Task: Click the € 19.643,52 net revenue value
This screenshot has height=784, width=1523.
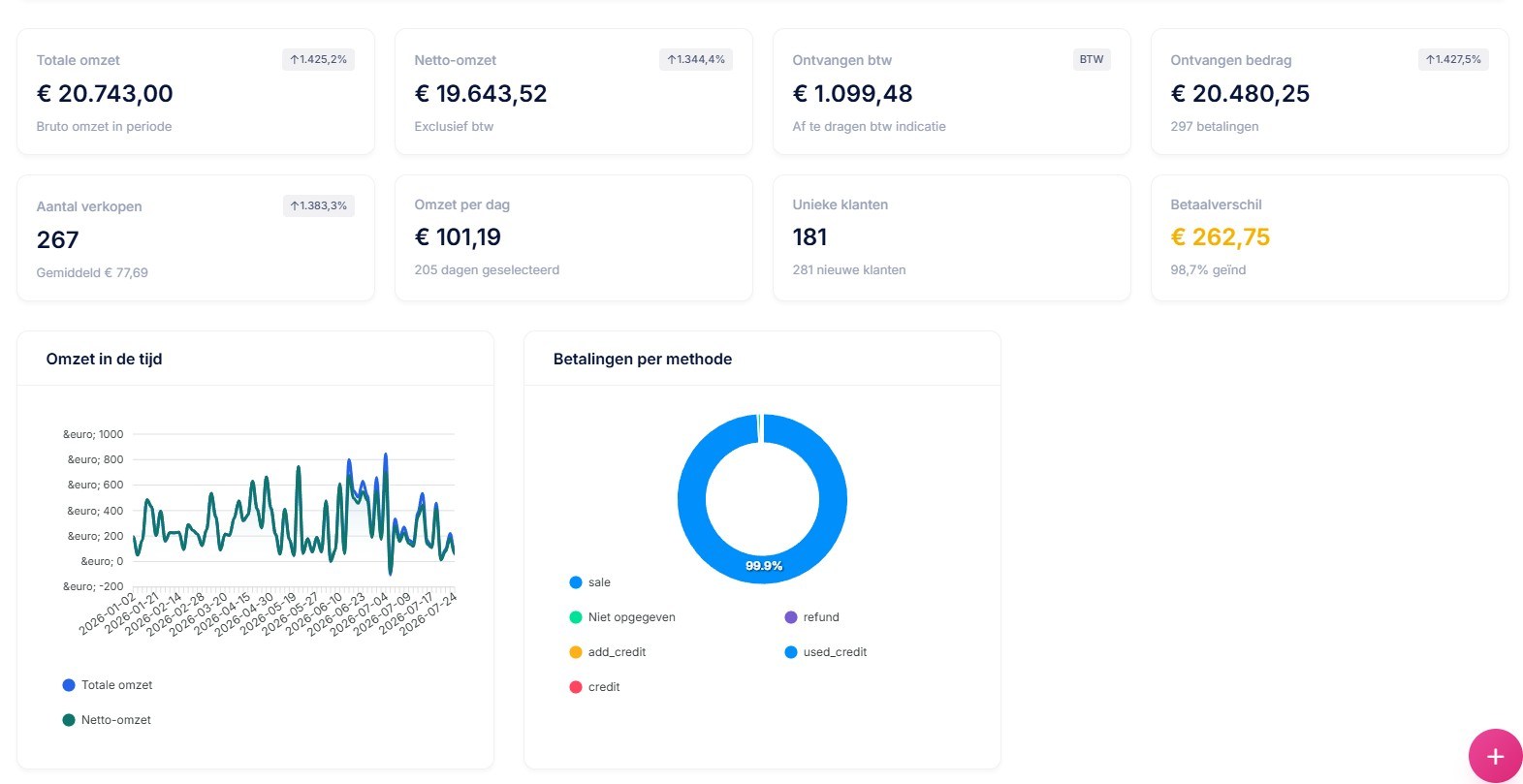Action: (x=481, y=93)
